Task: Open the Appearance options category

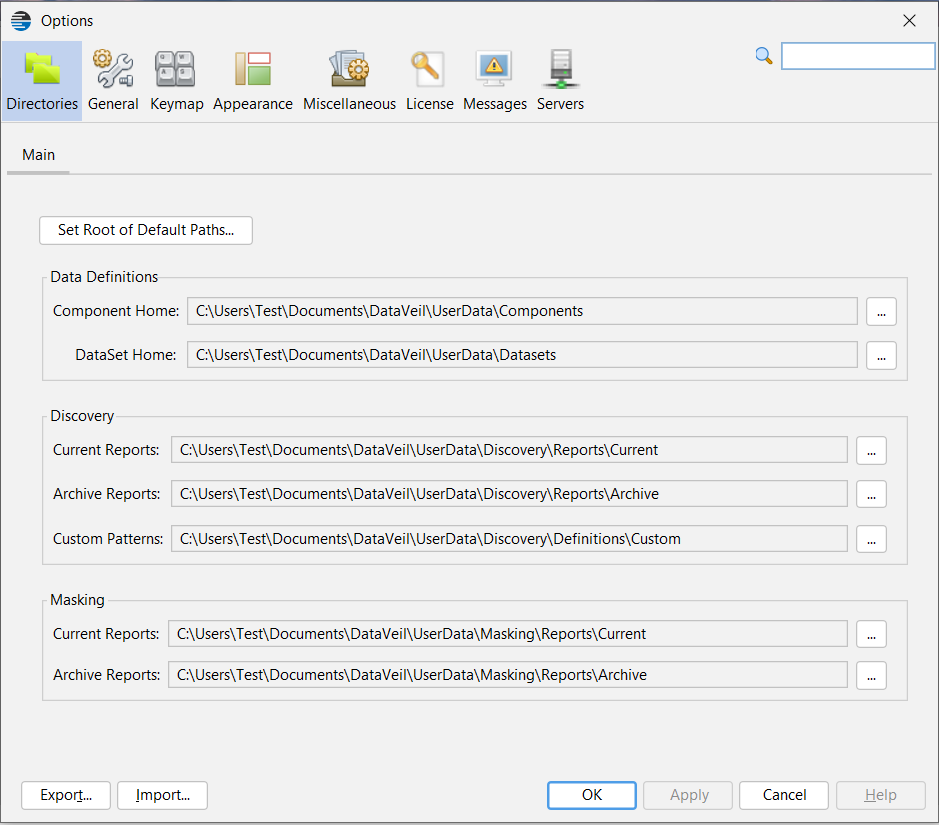Action: click(253, 81)
